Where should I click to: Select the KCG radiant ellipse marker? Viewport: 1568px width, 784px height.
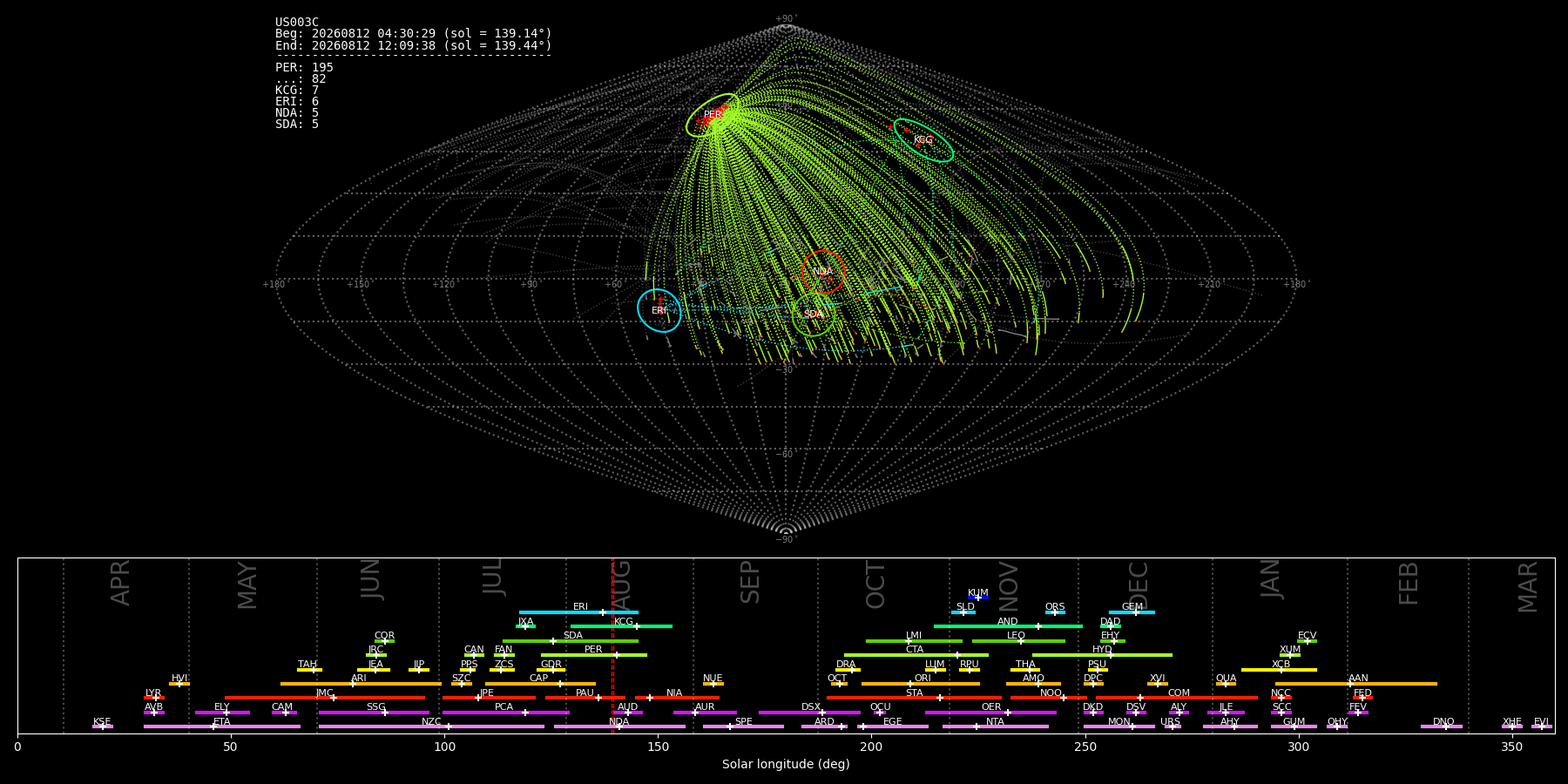pos(923,140)
